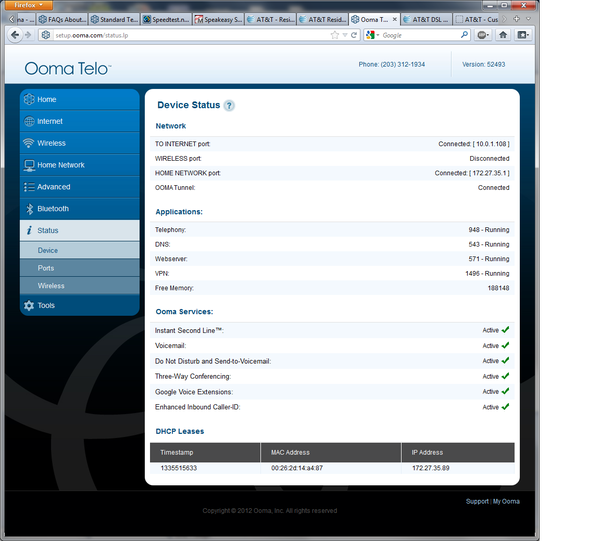Open the Ports submenu under Status

coord(47,268)
